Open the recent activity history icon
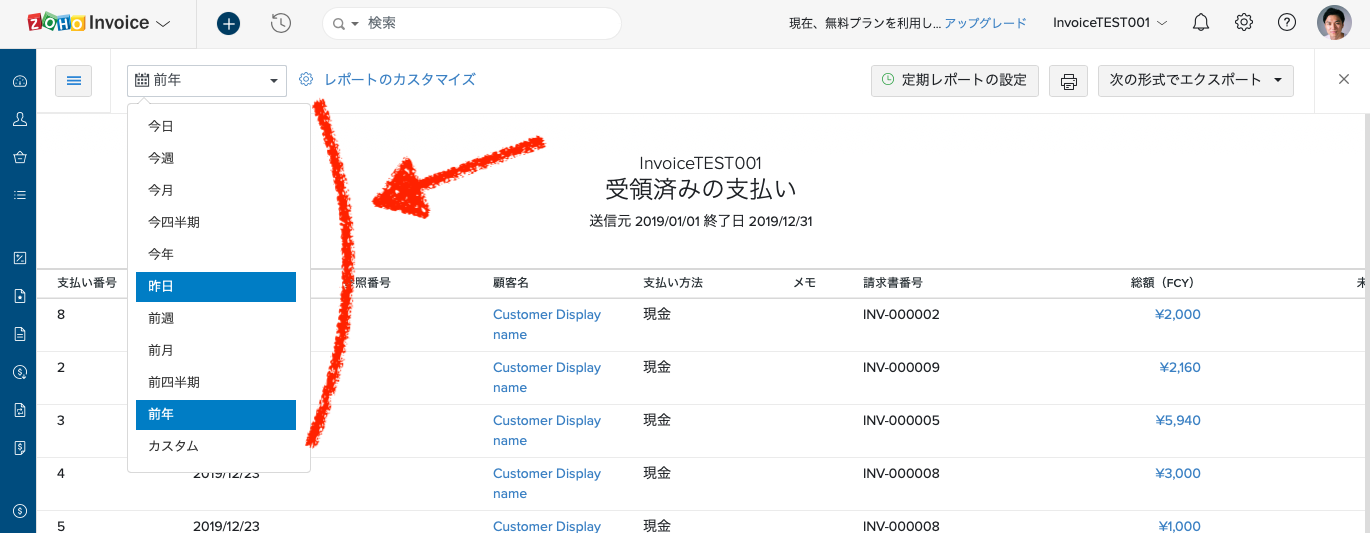 coord(281,23)
